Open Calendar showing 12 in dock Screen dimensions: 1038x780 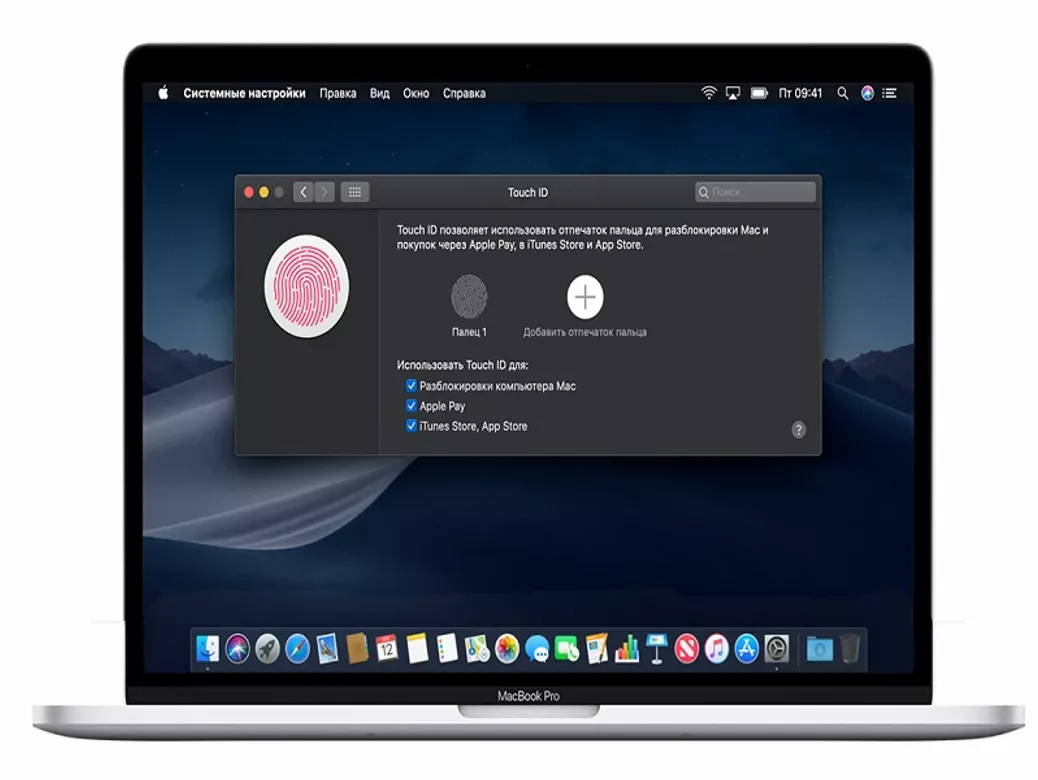click(387, 648)
